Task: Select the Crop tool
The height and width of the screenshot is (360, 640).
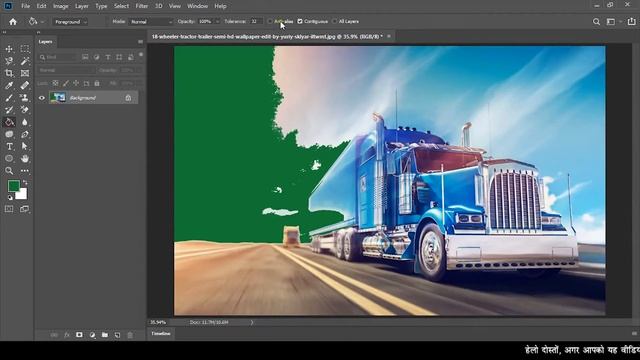Action: (9, 73)
